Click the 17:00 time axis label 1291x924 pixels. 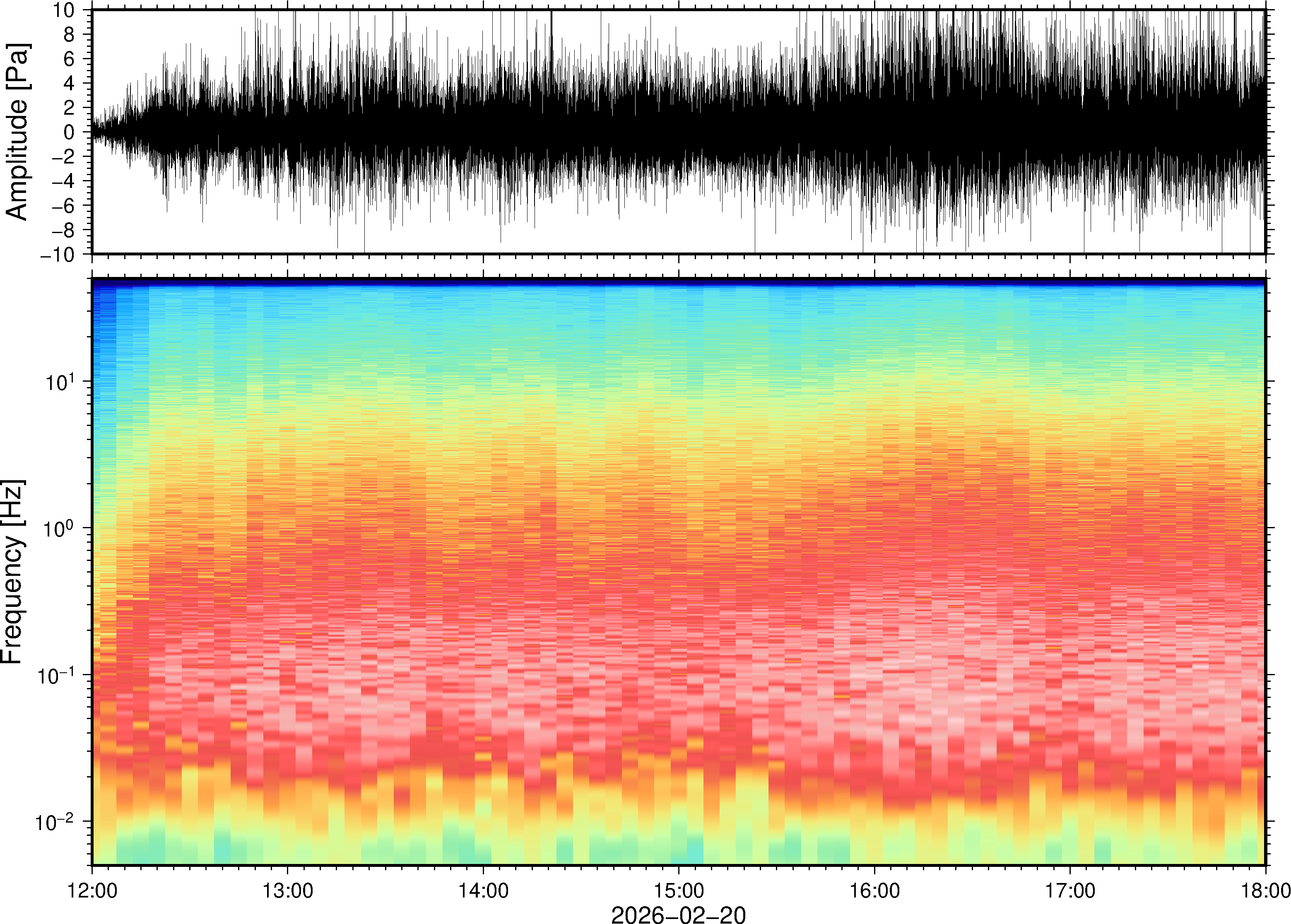click(1070, 890)
